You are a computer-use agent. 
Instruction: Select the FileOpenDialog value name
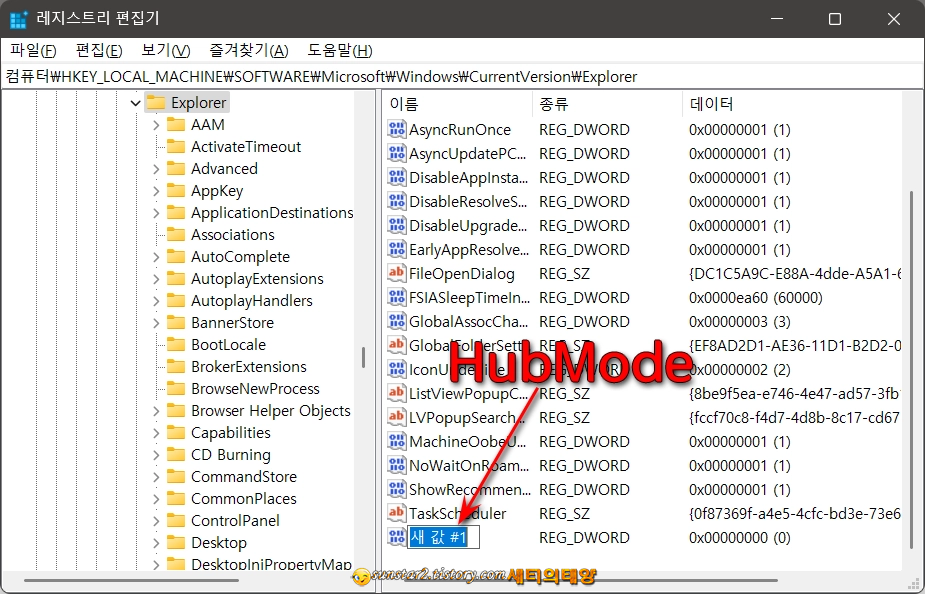(461, 274)
